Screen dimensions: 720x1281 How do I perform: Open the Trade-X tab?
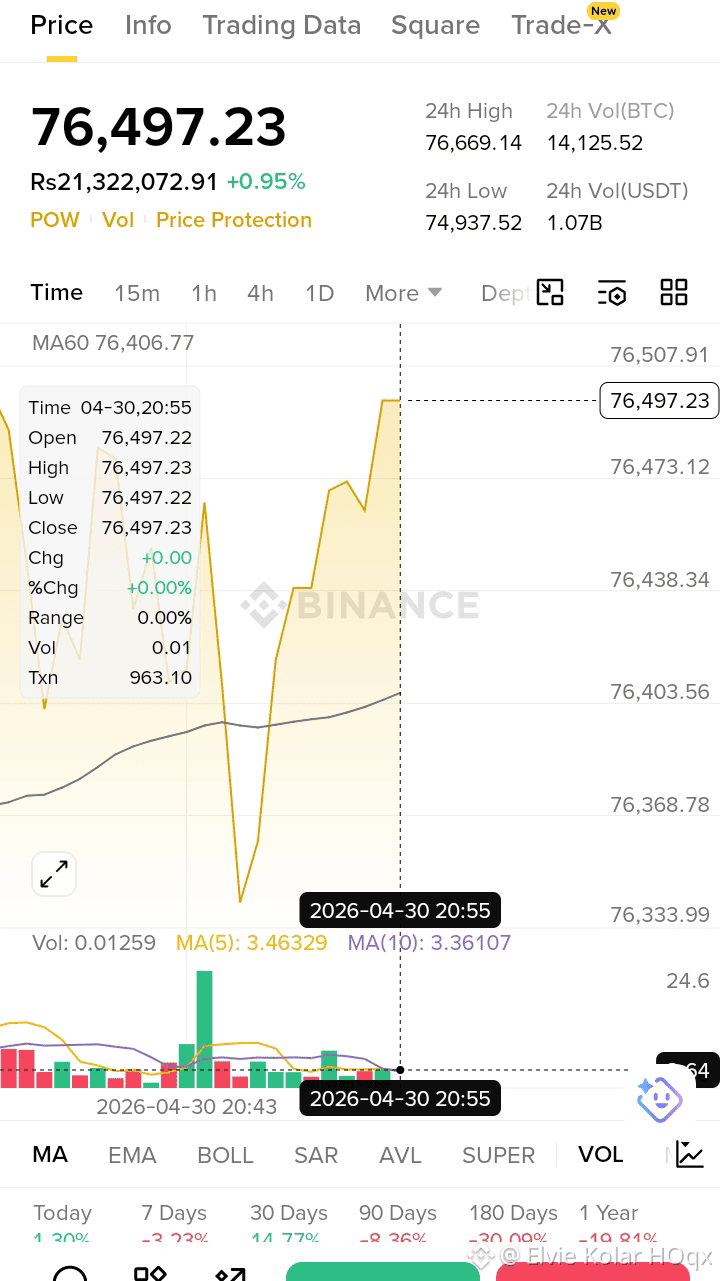pyautogui.click(x=562, y=25)
